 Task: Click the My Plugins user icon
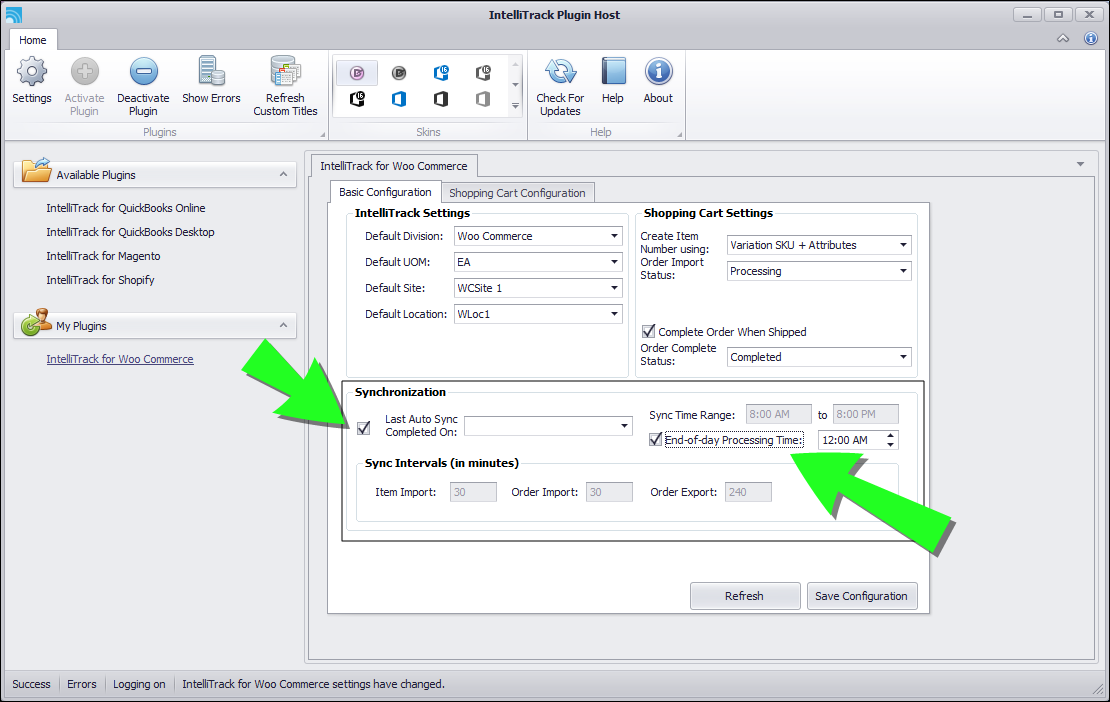(x=36, y=322)
